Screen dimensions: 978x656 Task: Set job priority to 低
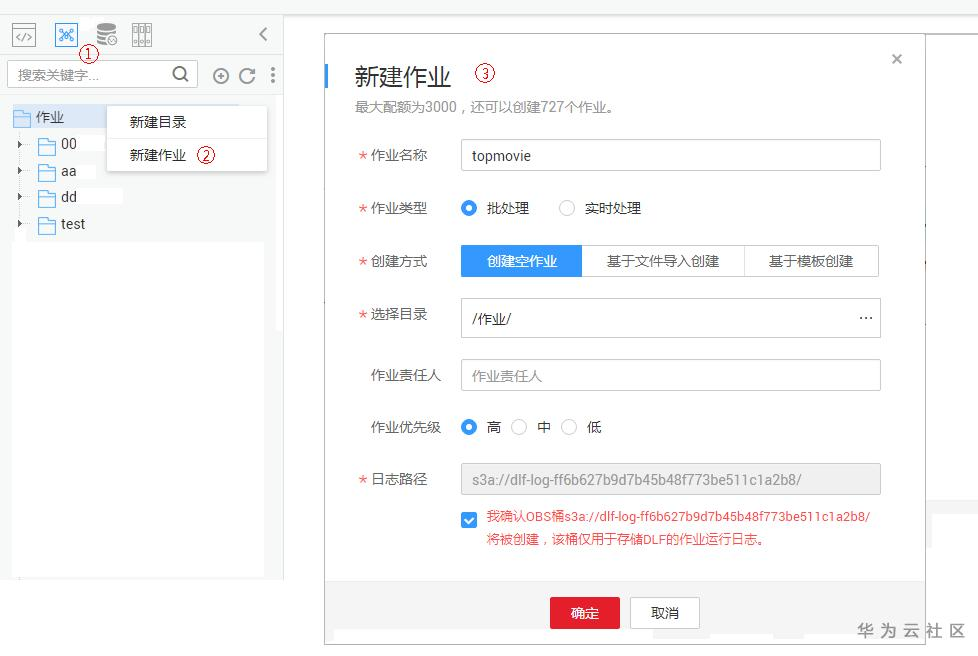569,427
